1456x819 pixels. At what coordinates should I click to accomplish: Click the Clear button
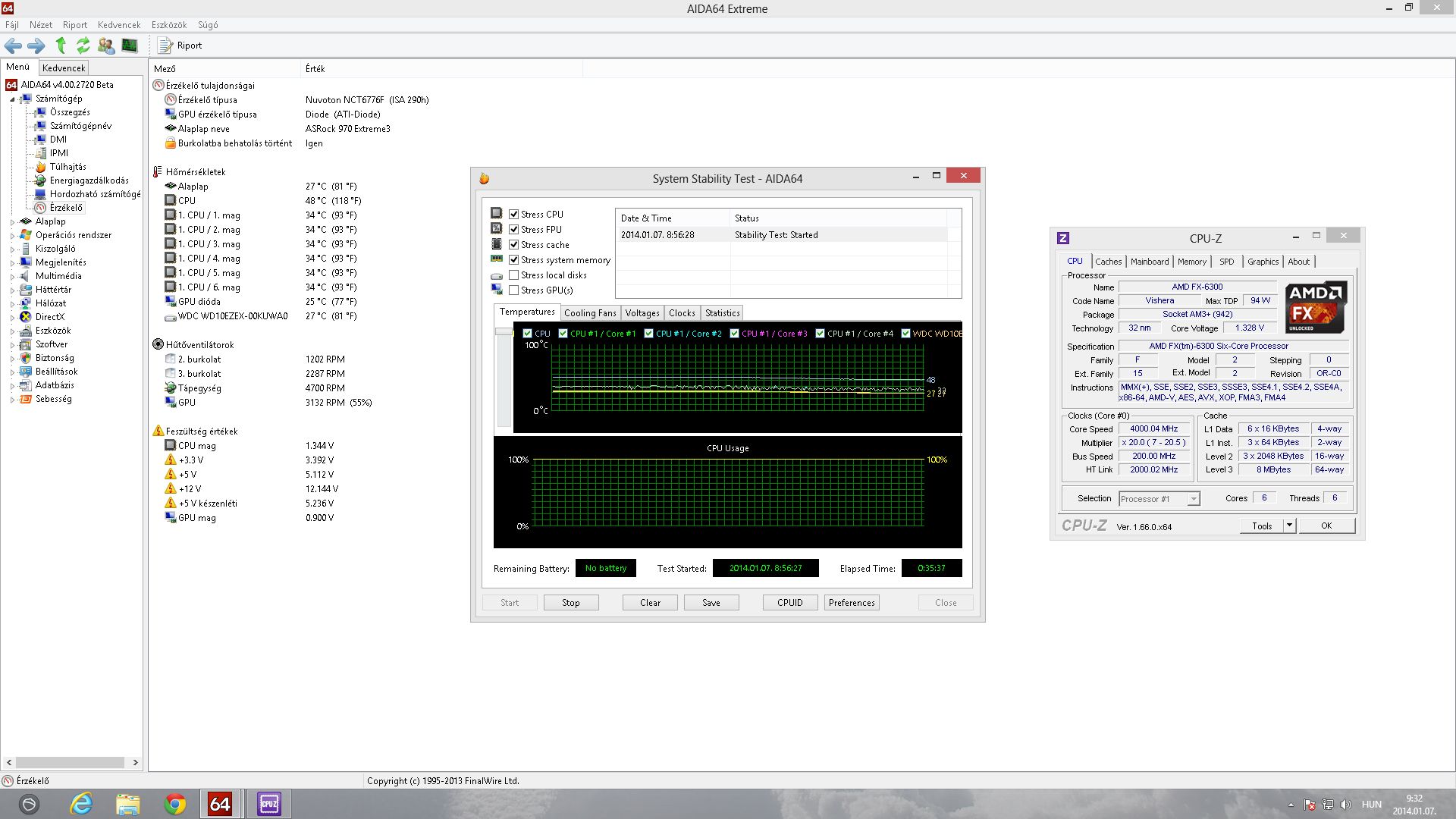[x=650, y=603]
